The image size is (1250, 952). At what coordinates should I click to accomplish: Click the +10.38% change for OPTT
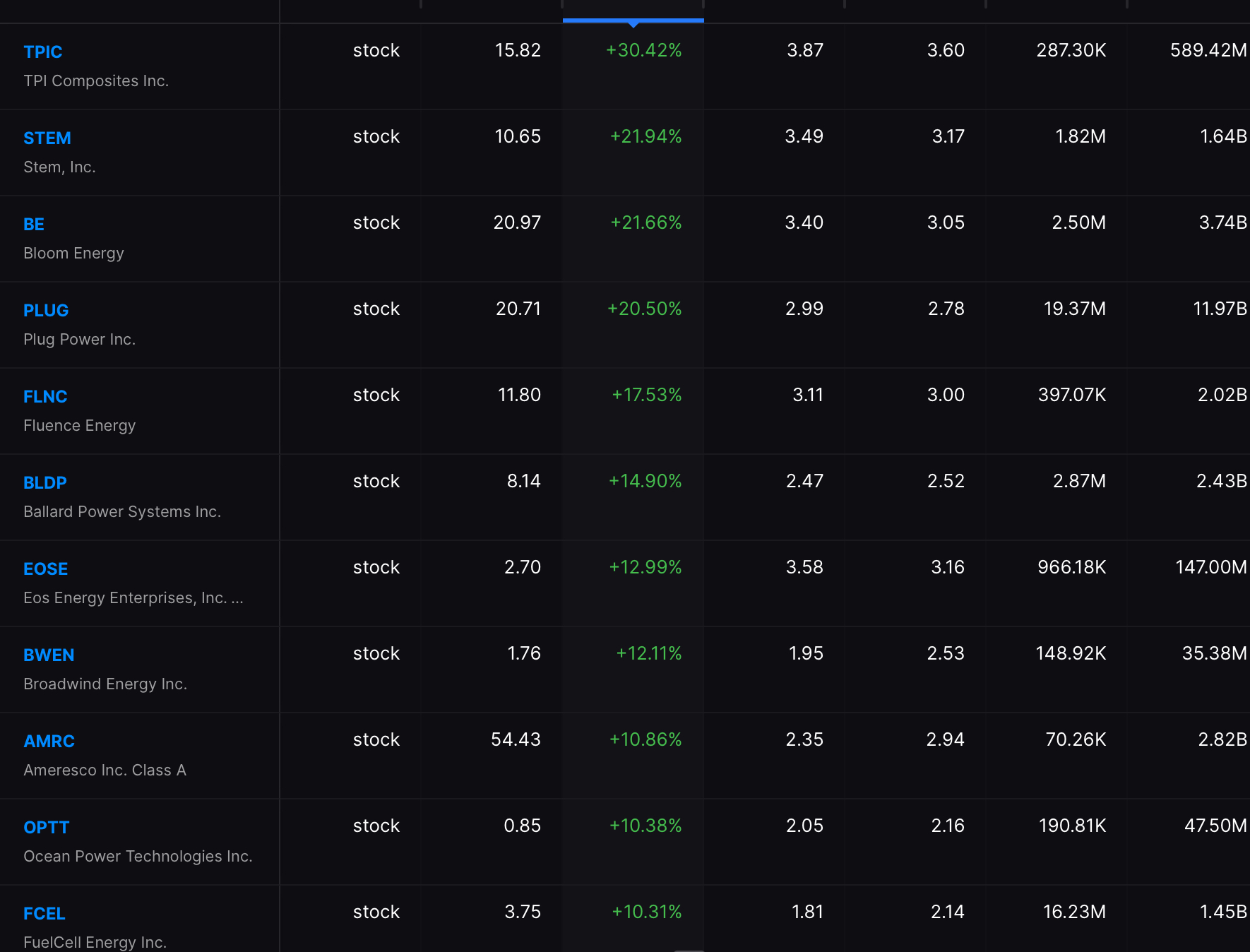[645, 826]
